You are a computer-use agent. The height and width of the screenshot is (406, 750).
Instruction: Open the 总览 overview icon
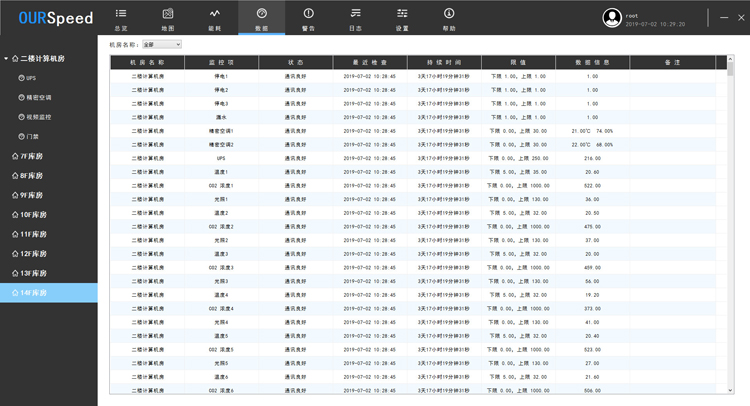coord(121,17)
